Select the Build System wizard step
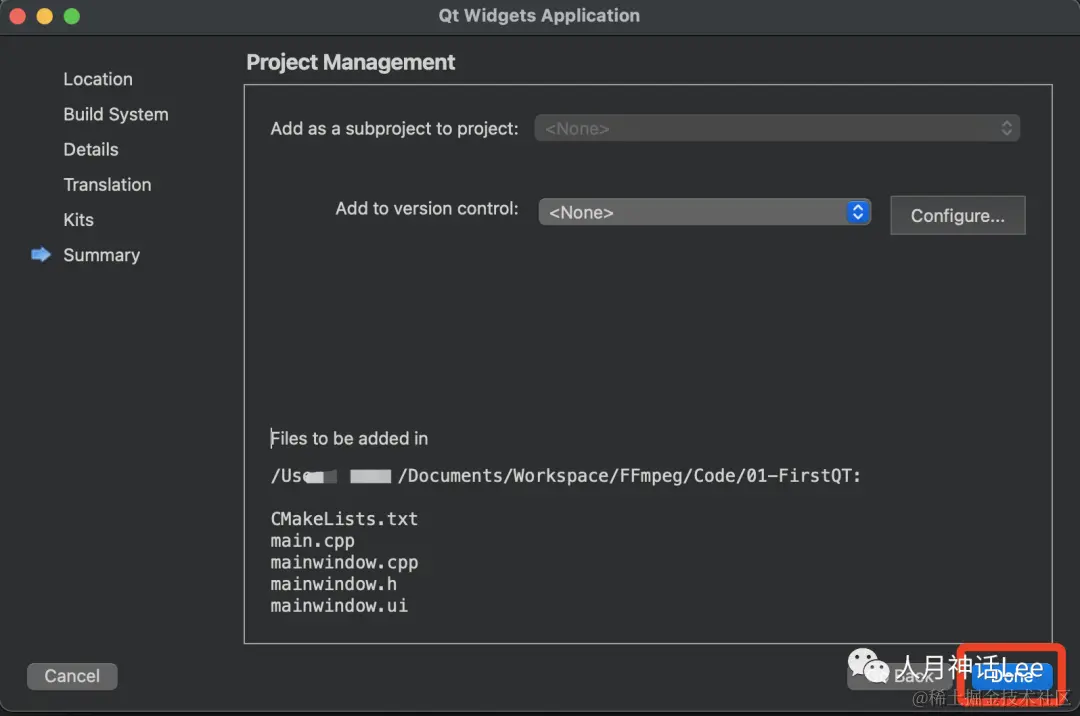This screenshot has height=716, width=1080. coord(116,114)
